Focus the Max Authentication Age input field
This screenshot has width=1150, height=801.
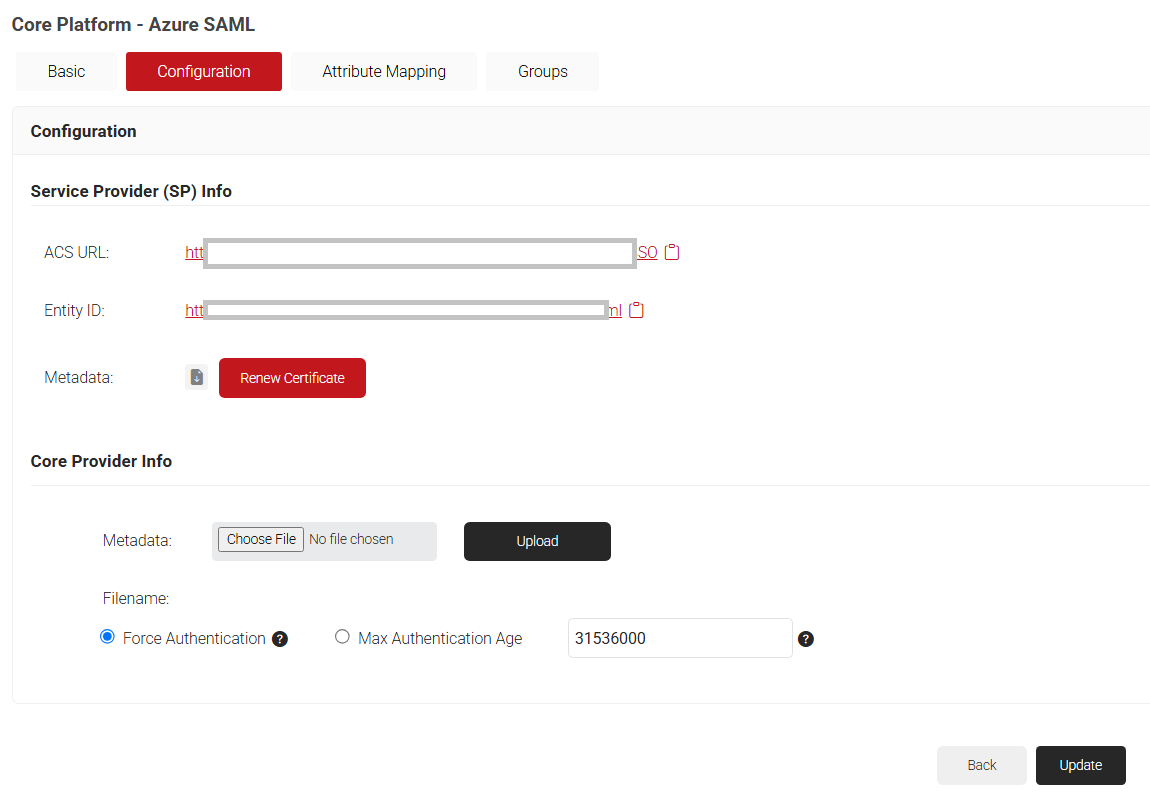coord(679,638)
